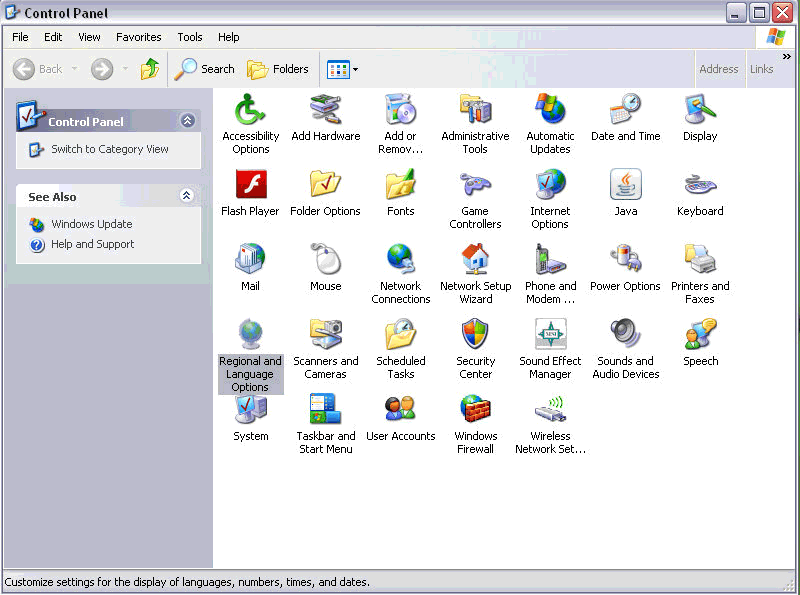This screenshot has width=800, height=595.
Task: Open Wireless Network Setup Wizard icon
Action: (550, 411)
